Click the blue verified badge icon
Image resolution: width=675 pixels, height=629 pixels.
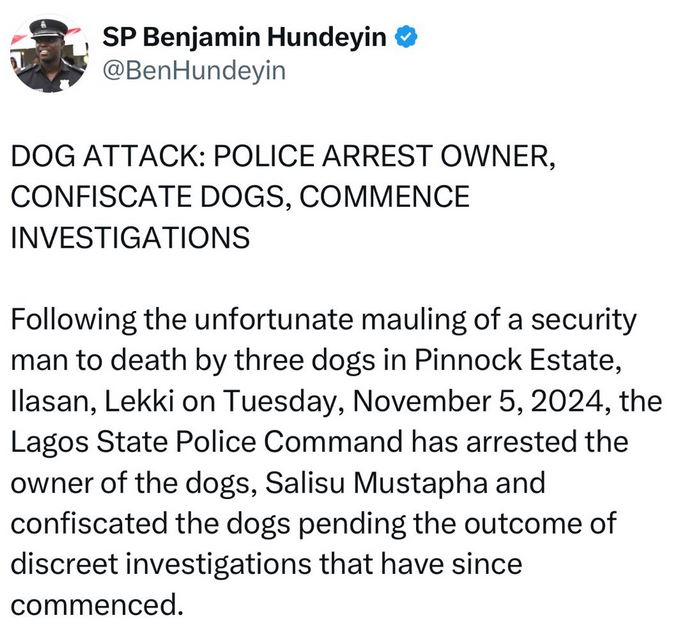point(405,38)
